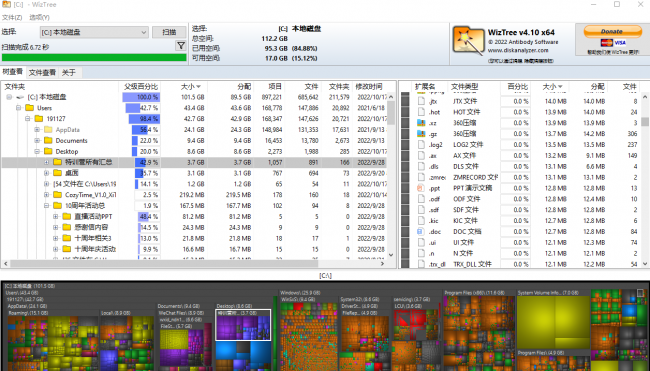The image size is (650, 371).
Task: Click the faded AppData folder icon
Action: pyautogui.click(x=48, y=130)
